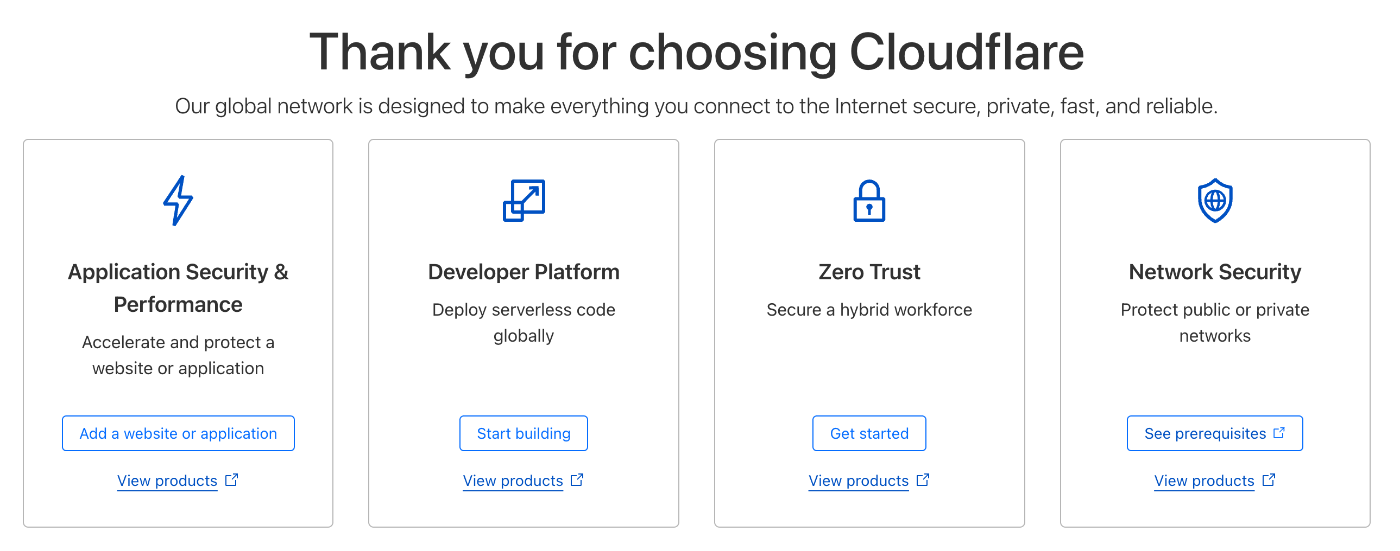Select the Developer Platform card title

(524, 272)
